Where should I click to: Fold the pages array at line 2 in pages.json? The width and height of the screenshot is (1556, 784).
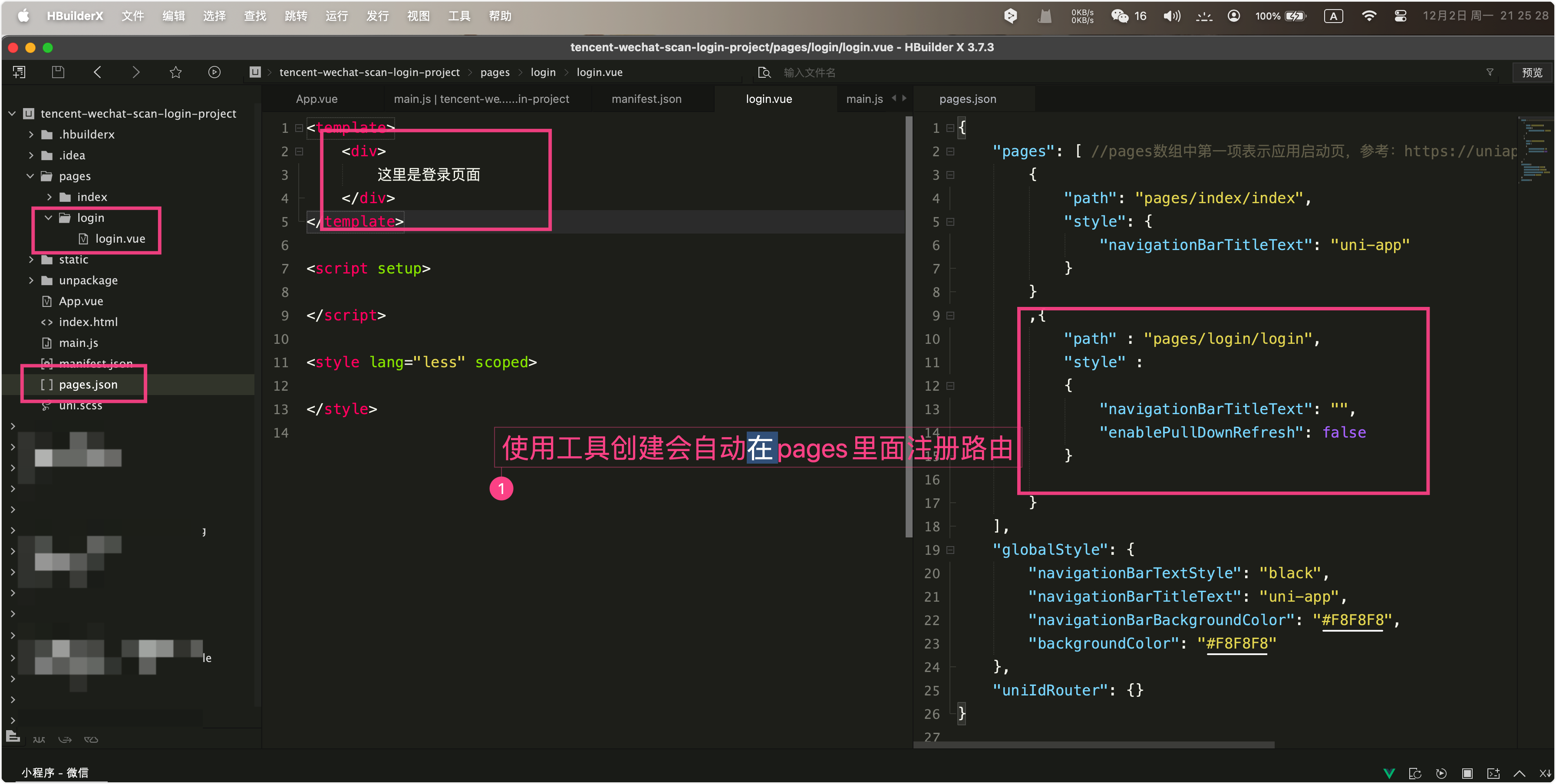950,151
